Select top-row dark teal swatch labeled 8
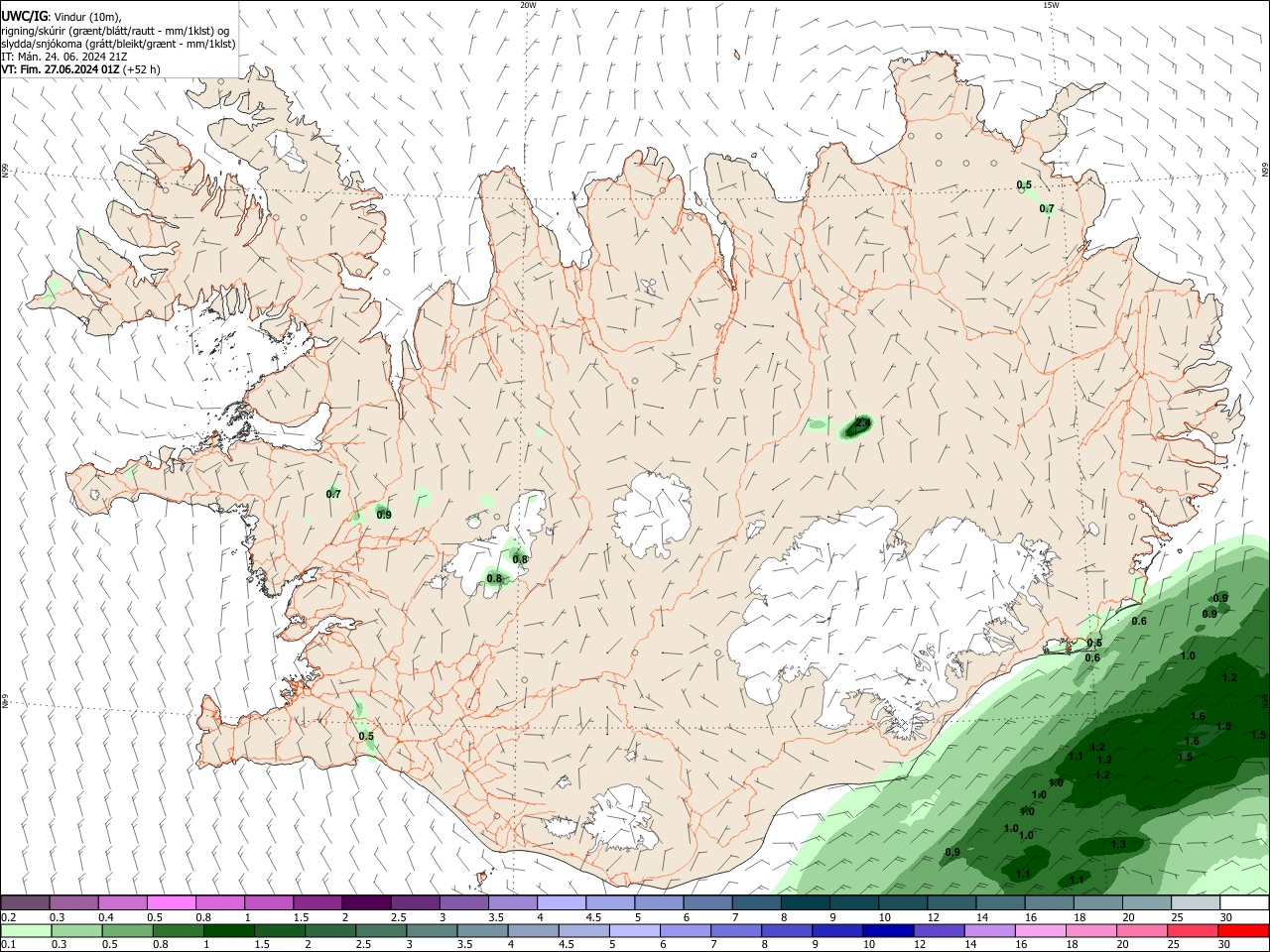 (x=806, y=902)
